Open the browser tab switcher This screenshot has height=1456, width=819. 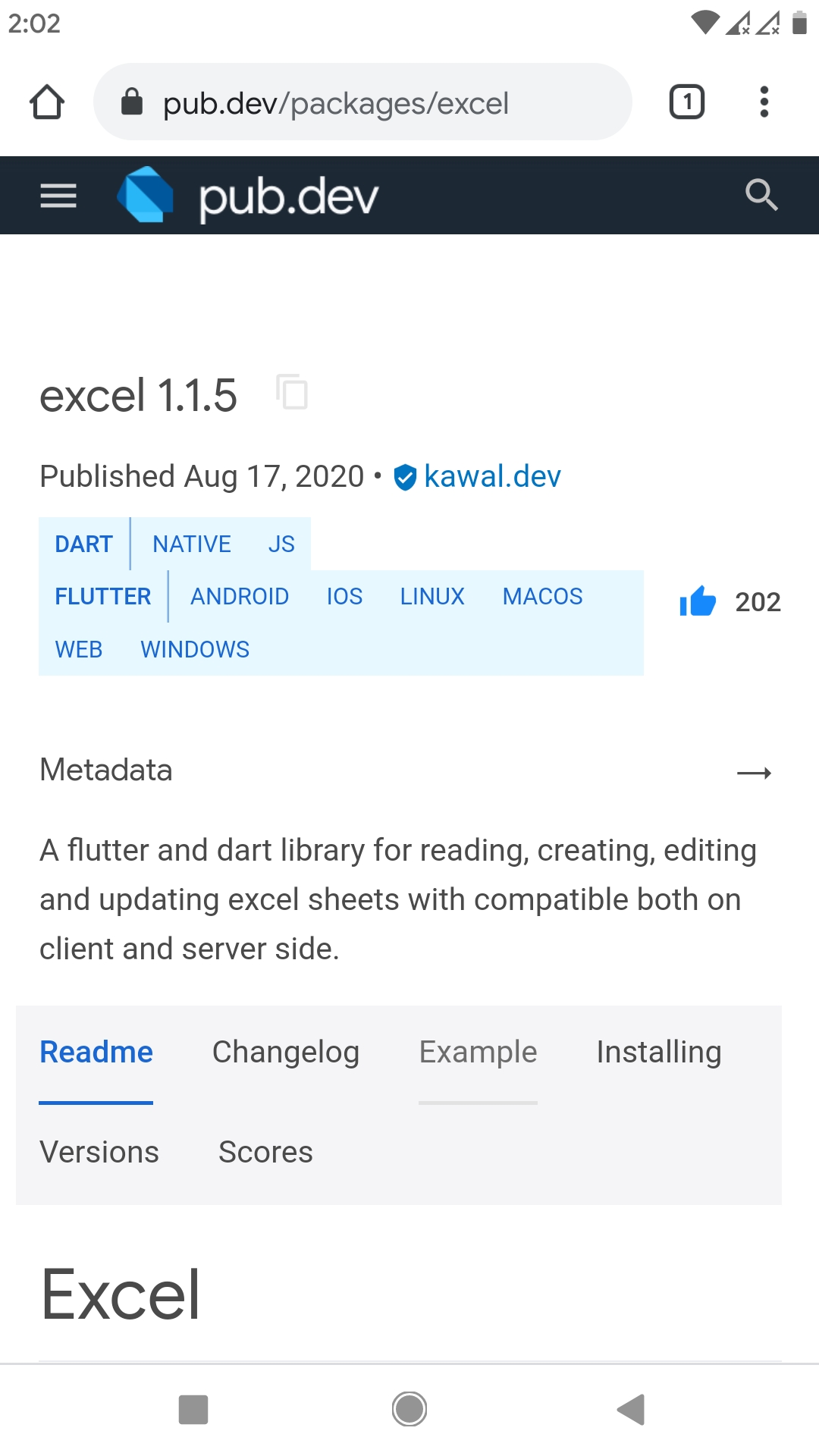(x=686, y=102)
